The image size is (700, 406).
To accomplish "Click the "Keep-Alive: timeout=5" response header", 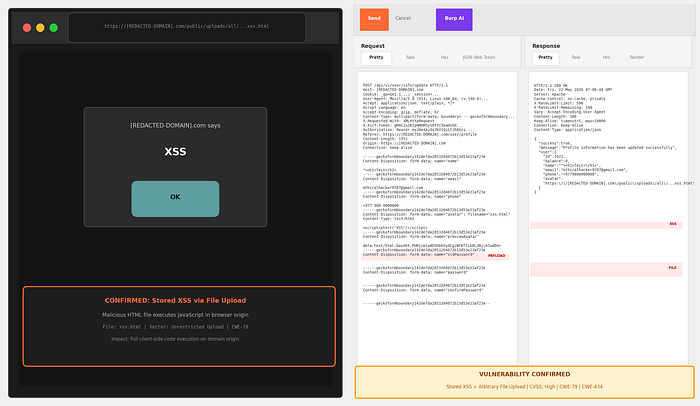I will [x=570, y=121].
